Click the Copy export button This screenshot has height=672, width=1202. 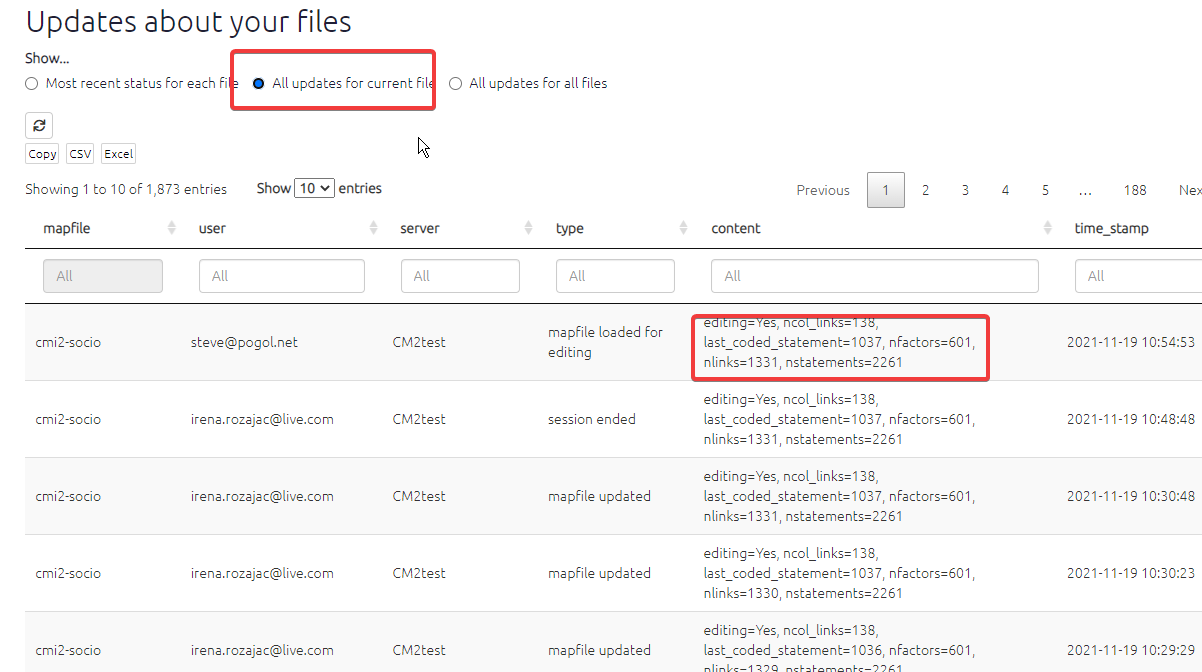pyautogui.click(x=42, y=154)
